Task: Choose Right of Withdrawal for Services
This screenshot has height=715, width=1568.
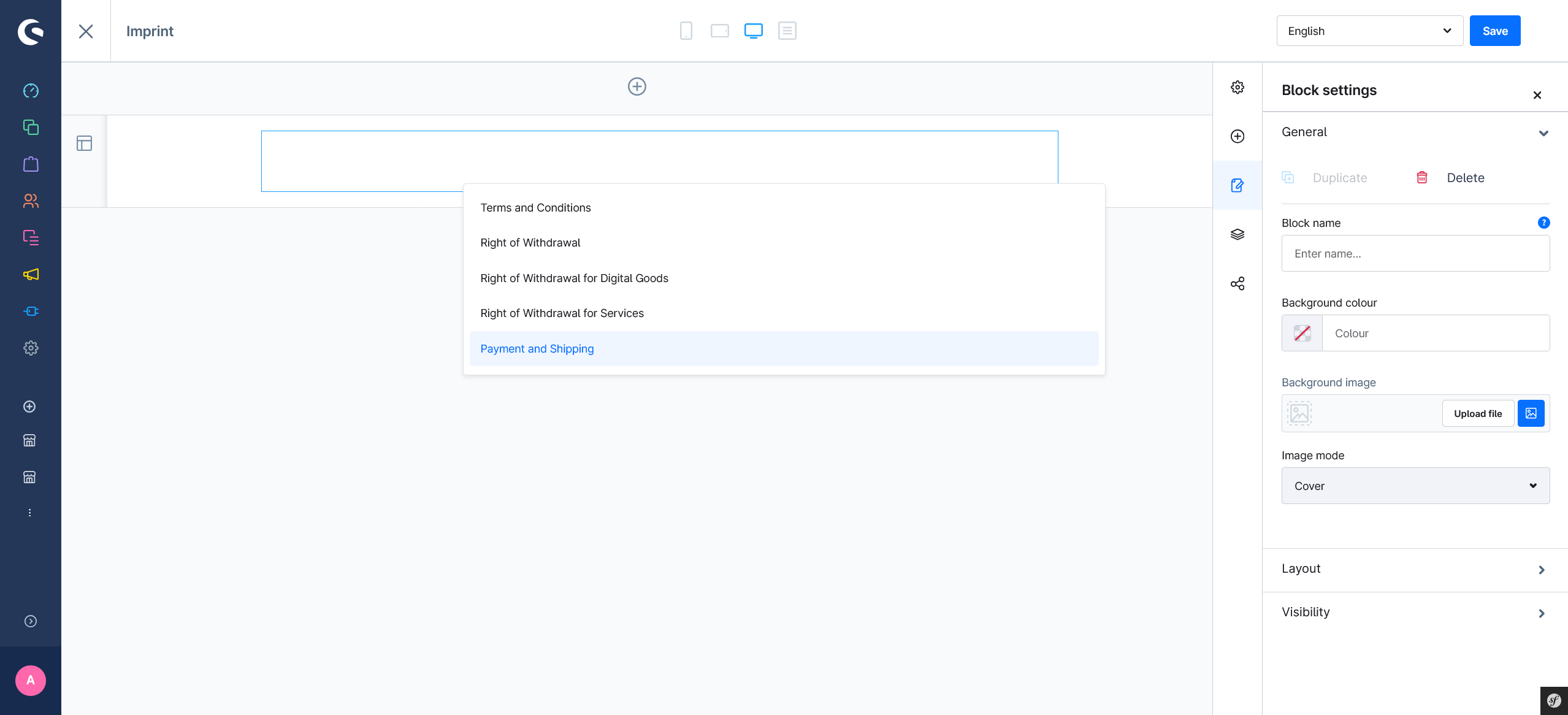Action: click(562, 313)
